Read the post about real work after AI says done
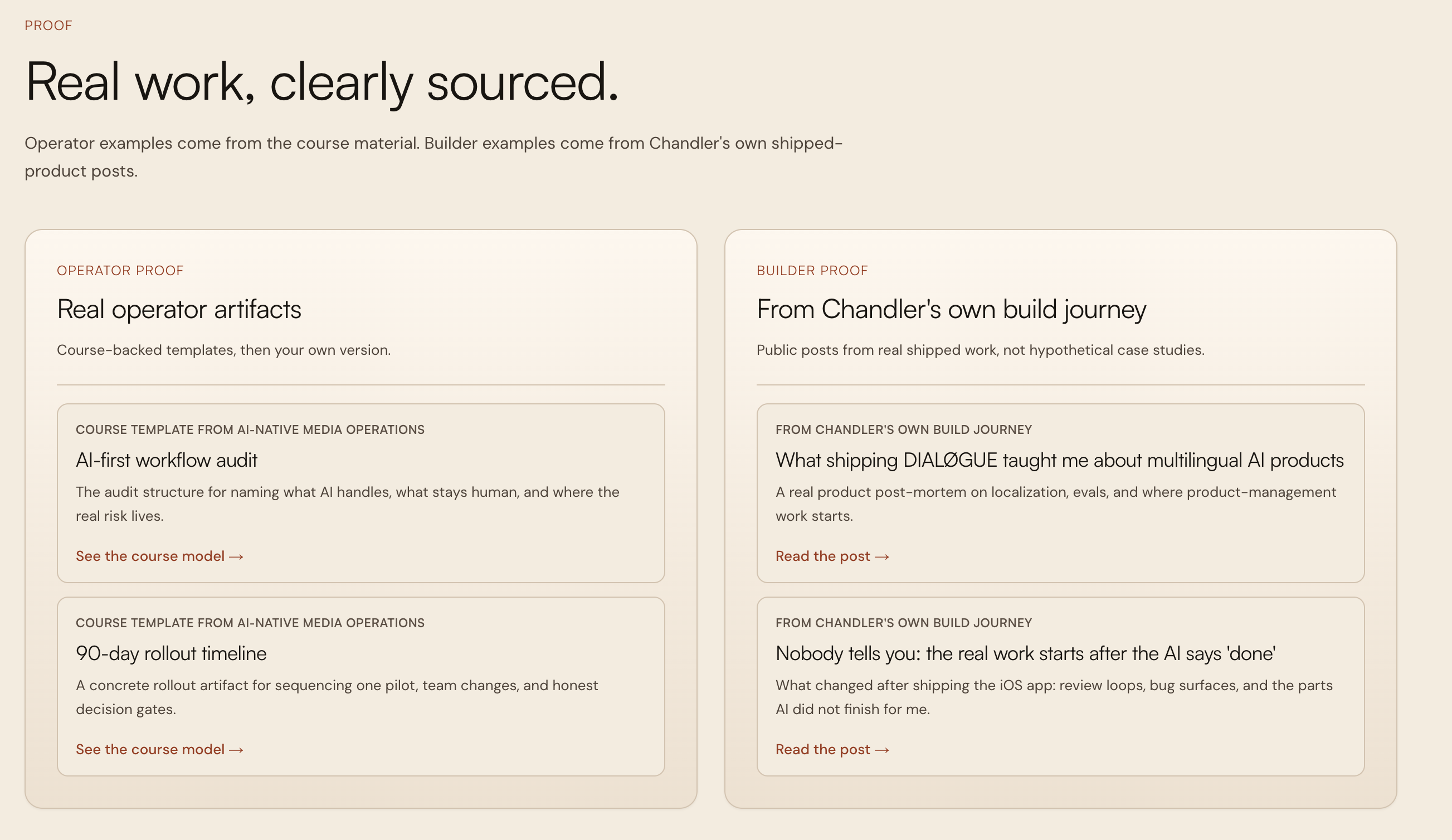The height and width of the screenshot is (840, 1452). click(x=832, y=749)
